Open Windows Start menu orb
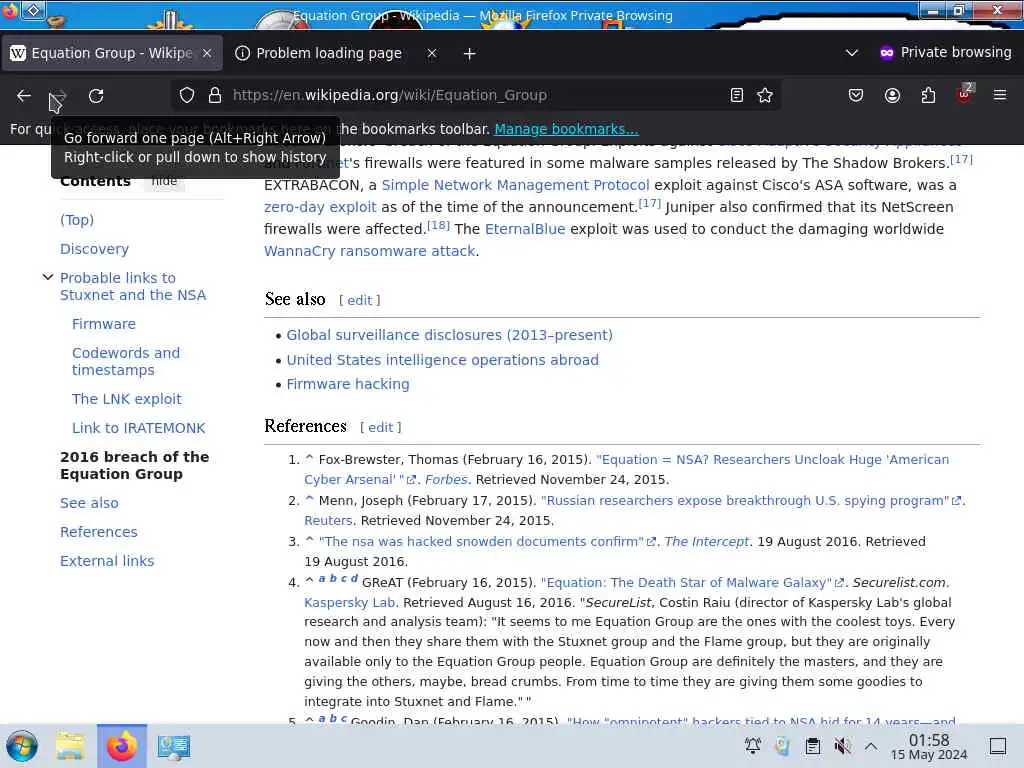1024x768 pixels. pos(22,746)
